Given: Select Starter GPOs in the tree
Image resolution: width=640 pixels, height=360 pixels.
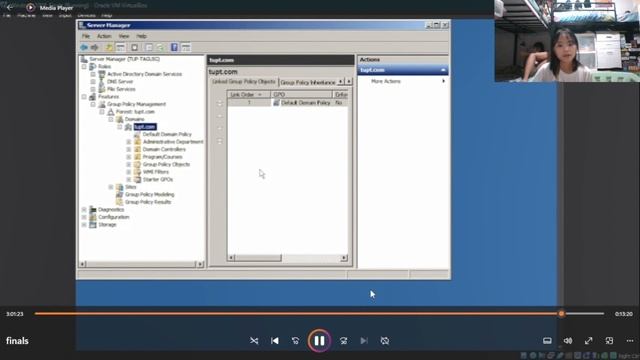Looking at the screenshot, I should [158, 180].
